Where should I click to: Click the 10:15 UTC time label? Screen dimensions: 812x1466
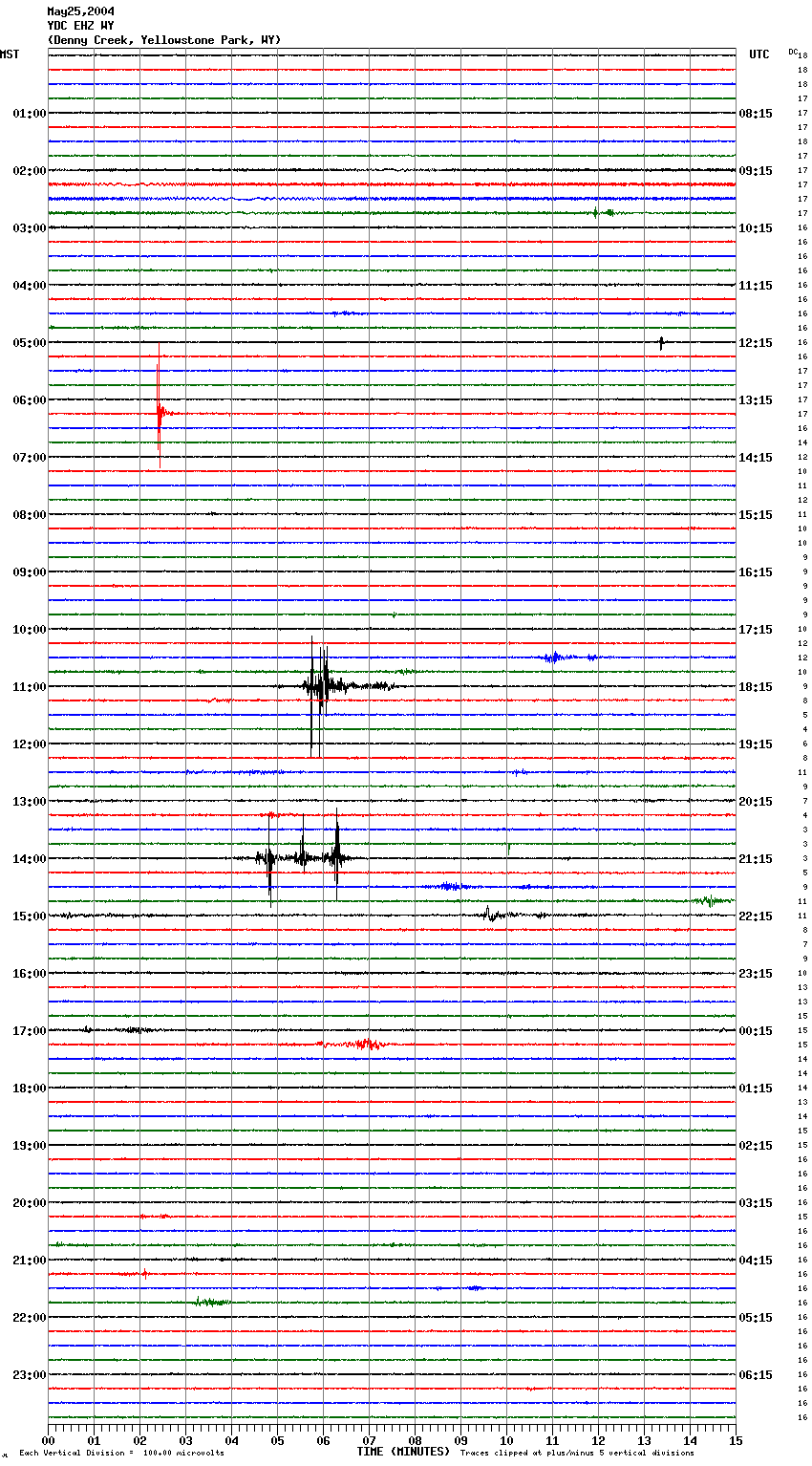(x=756, y=228)
